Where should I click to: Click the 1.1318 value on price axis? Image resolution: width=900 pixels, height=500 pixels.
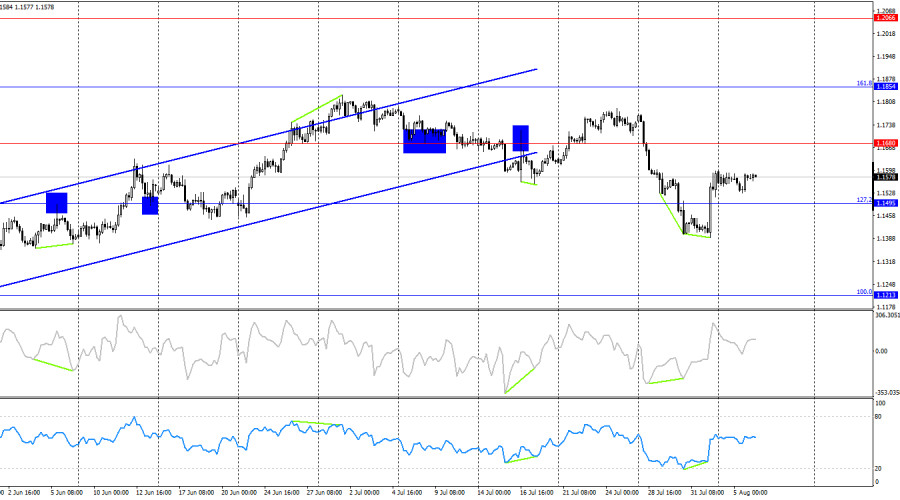click(x=886, y=262)
